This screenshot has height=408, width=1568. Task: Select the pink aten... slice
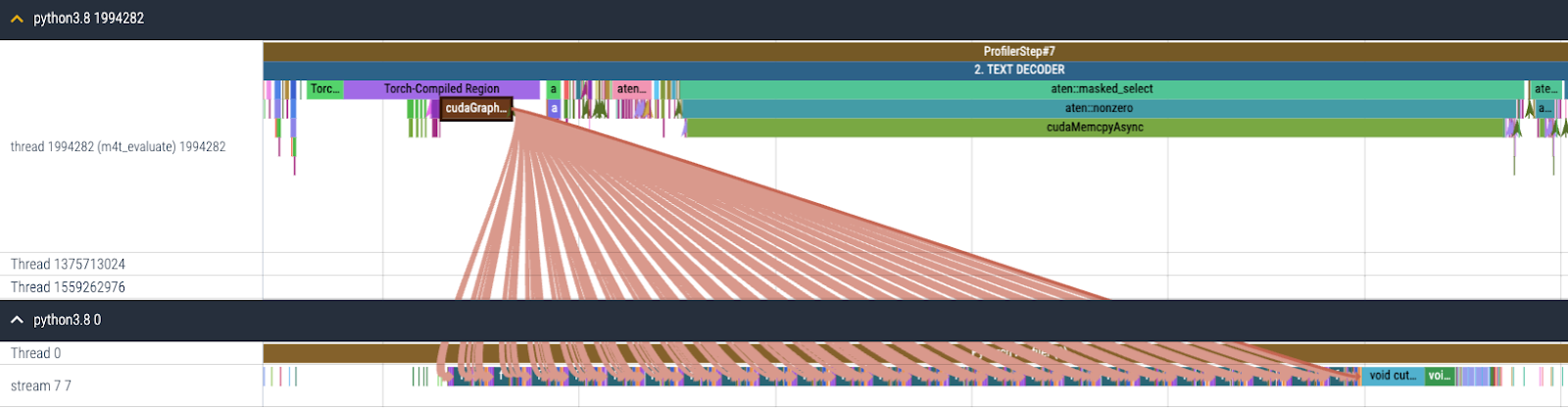[x=631, y=89]
